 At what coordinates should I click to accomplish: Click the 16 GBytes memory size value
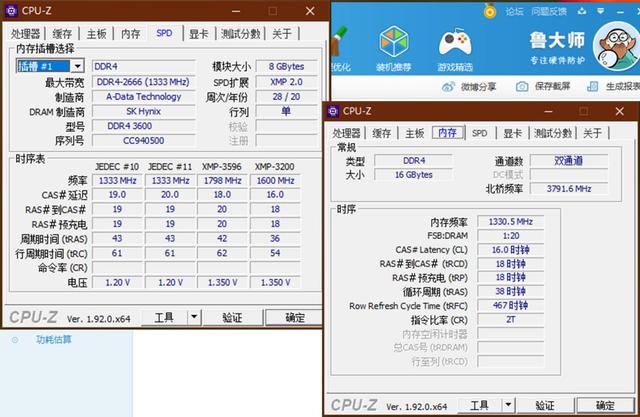coord(413,175)
